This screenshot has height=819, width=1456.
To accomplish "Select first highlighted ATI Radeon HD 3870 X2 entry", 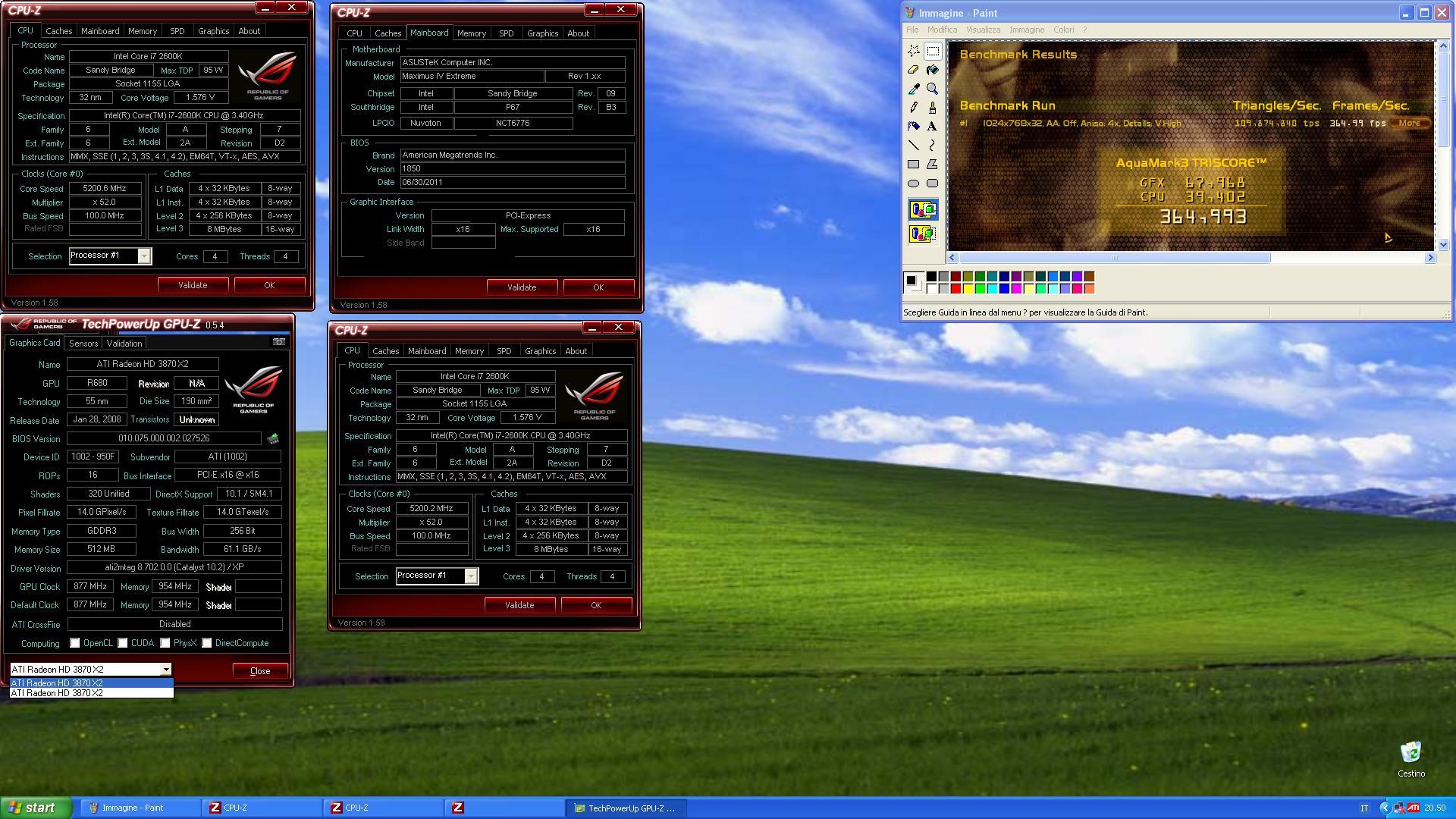I will point(92,683).
